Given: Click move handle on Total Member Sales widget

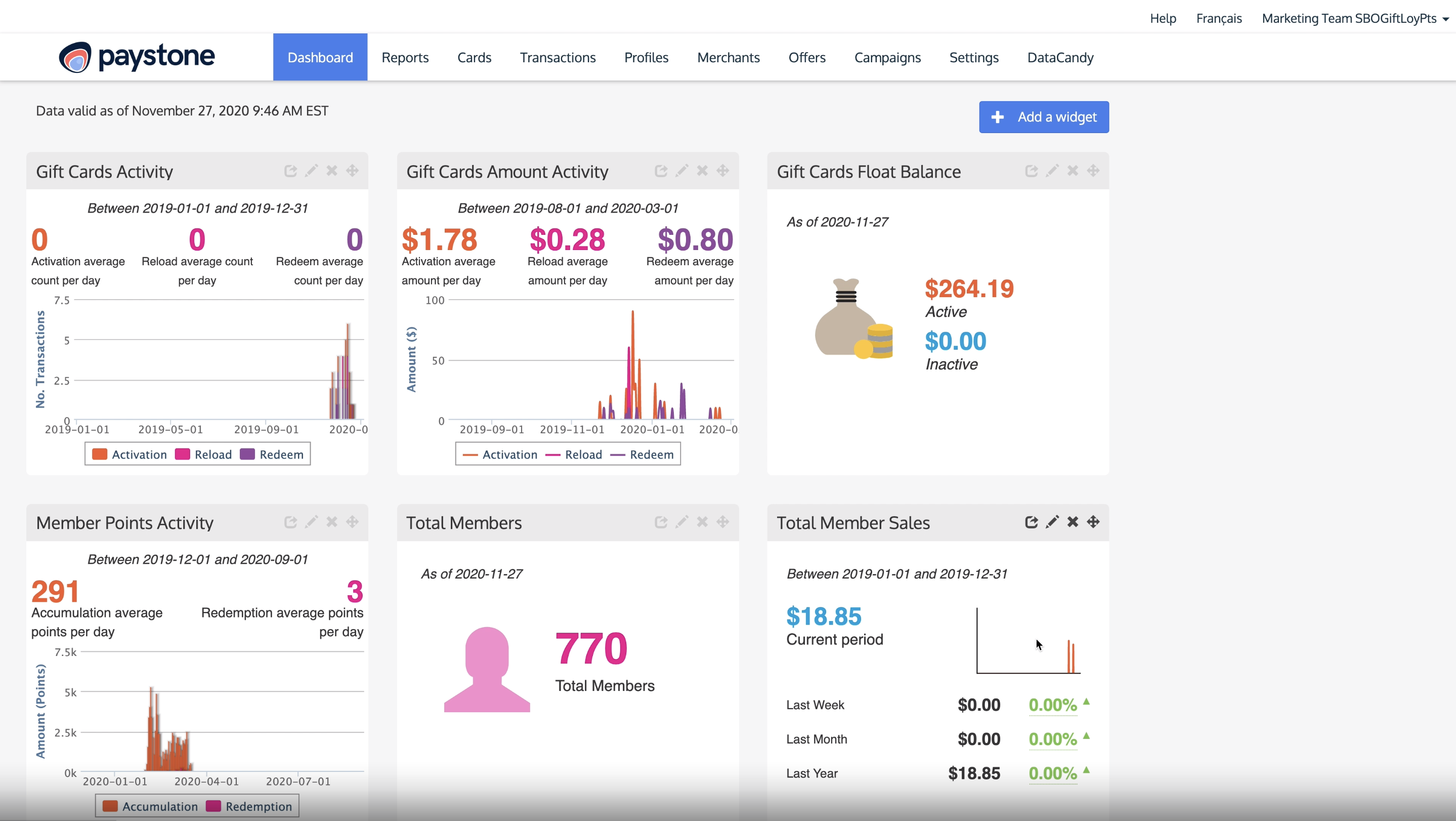Looking at the screenshot, I should 1093,522.
